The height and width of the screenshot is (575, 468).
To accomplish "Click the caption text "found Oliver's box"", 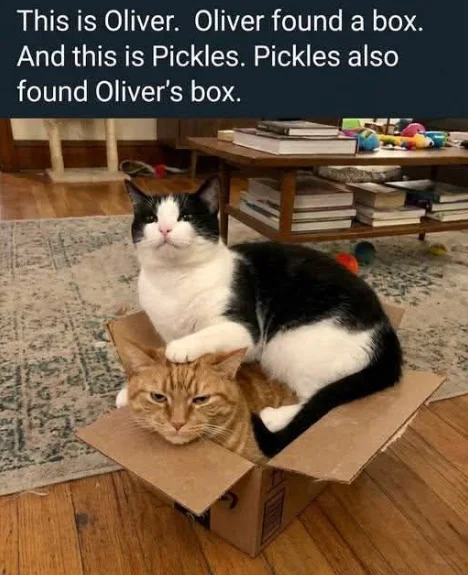I will [x=129, y=91].
